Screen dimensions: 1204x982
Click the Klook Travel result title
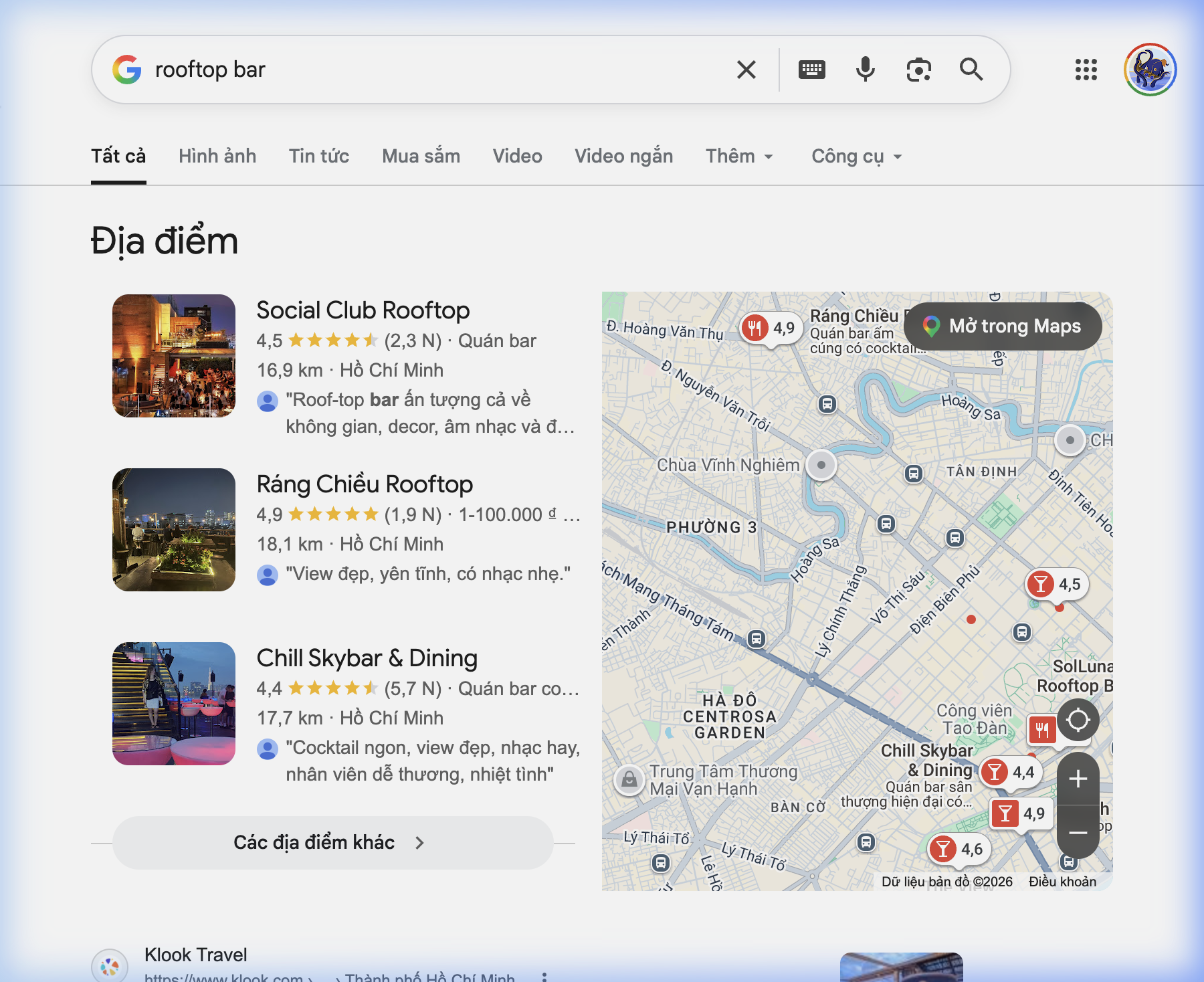click(196, 955)
